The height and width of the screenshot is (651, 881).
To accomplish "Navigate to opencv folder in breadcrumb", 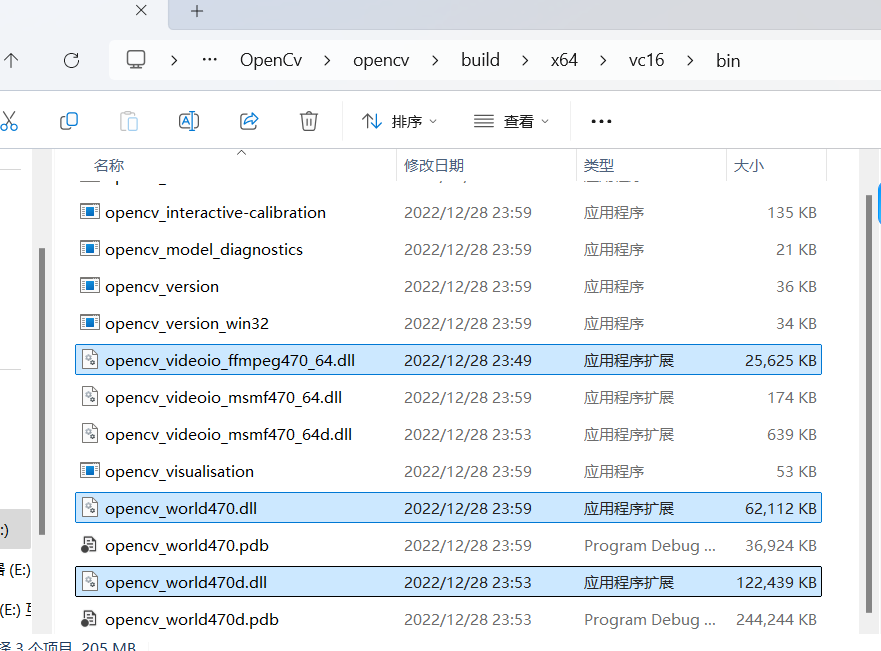I will (x=381, y=60).
